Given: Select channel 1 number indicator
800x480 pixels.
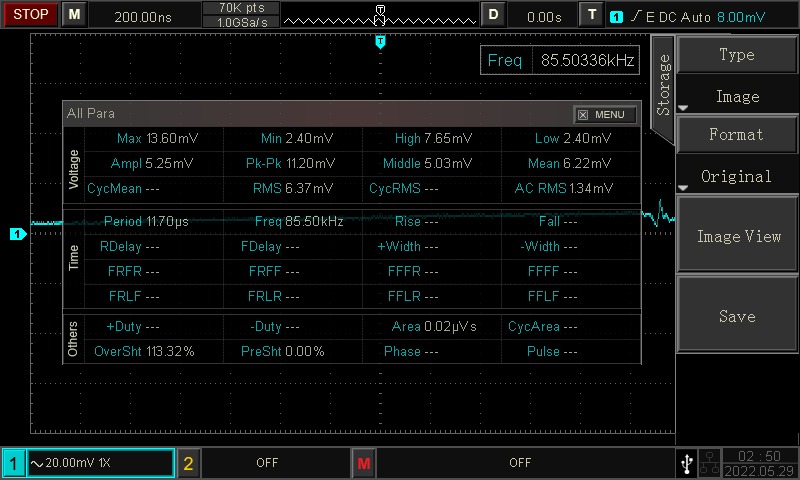Looking at the screenshot, I should [13, 463].
